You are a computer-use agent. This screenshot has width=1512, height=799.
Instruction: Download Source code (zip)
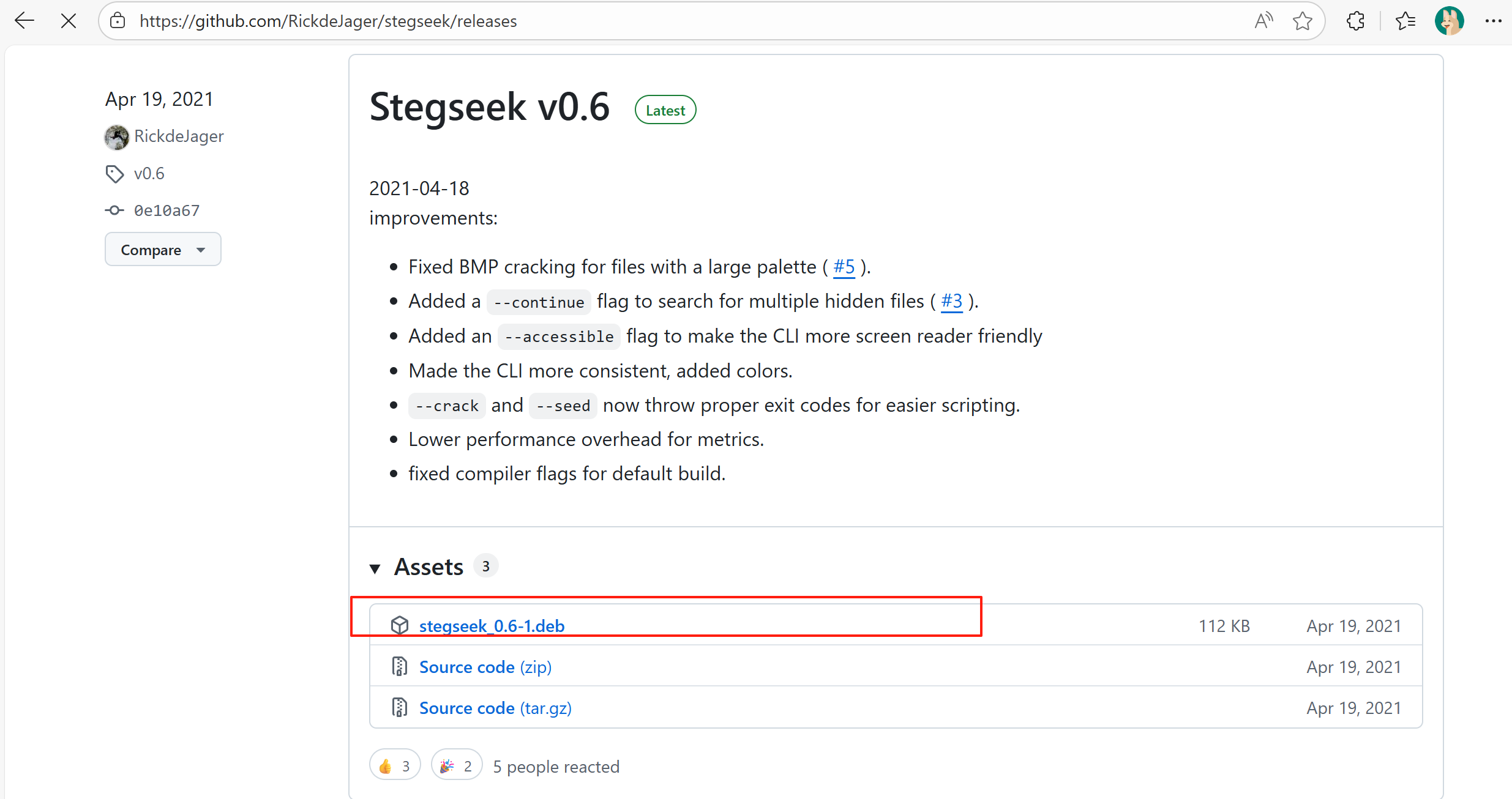click(485, 667)
